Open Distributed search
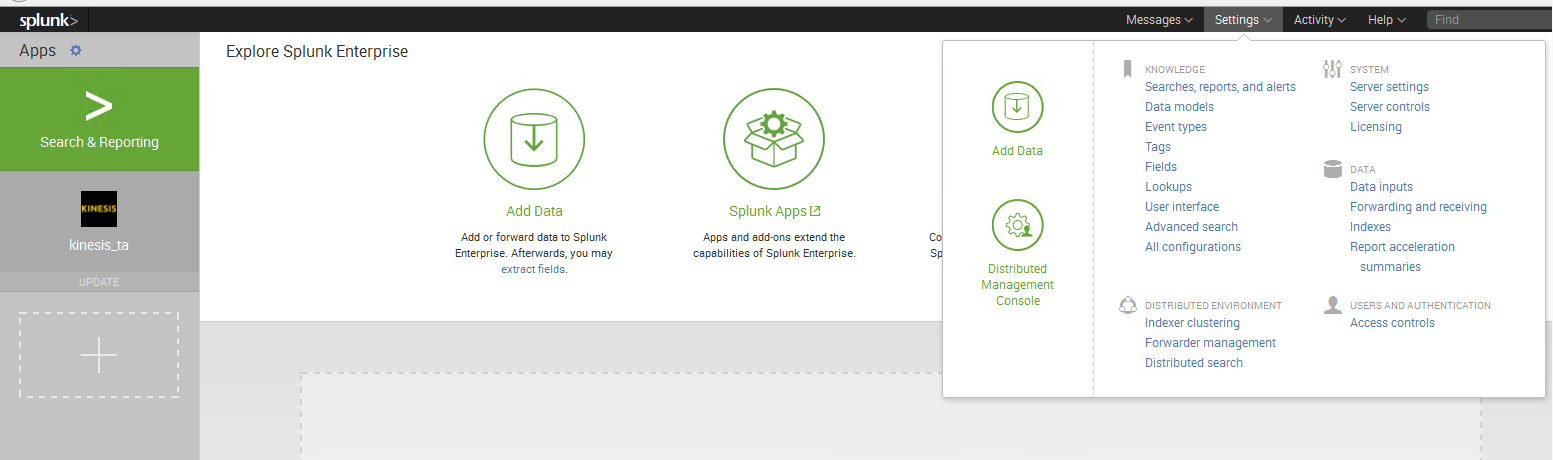This screenshot has width=1553, height=460. (1194, 363)
